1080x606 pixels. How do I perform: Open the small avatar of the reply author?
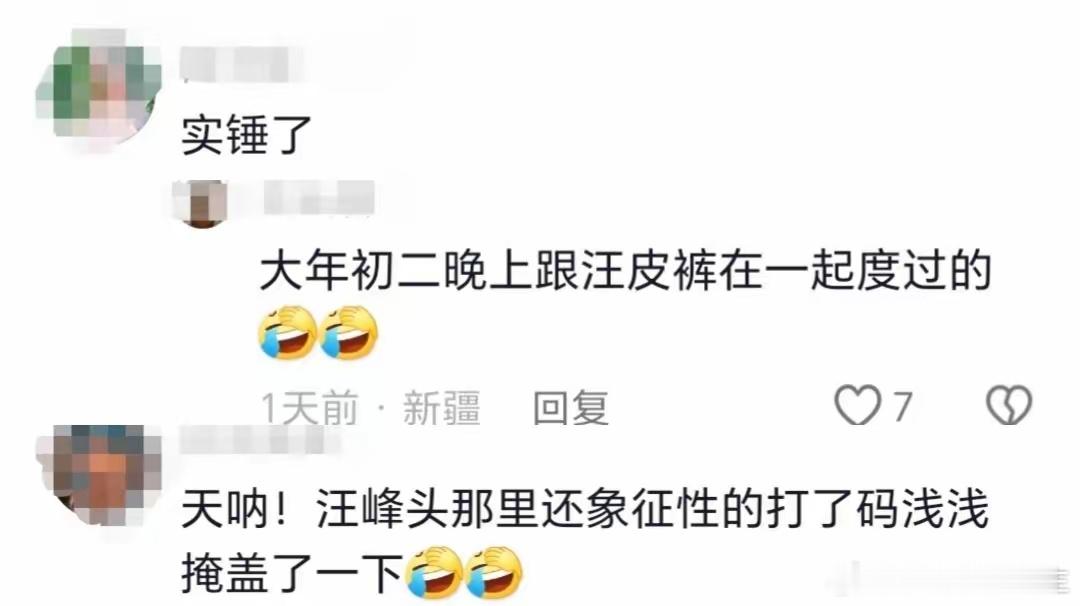[201, 203]
